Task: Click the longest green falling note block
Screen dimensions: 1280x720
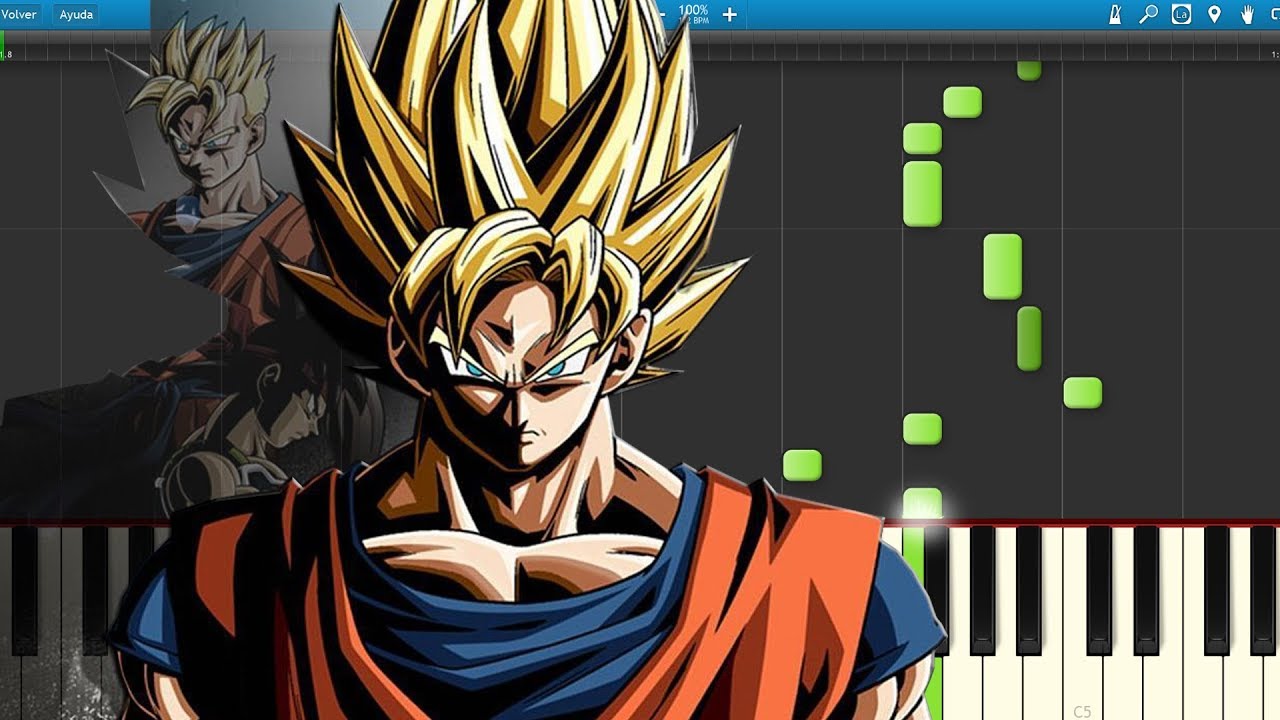Action: 922,194
